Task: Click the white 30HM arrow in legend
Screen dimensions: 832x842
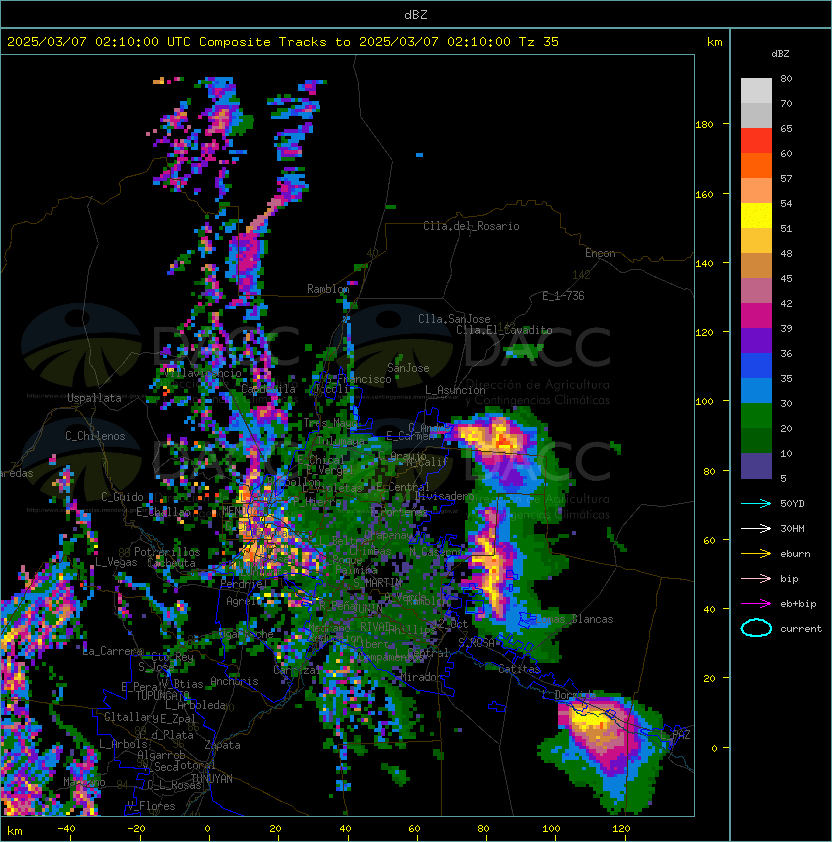Action: pos(756,529)
